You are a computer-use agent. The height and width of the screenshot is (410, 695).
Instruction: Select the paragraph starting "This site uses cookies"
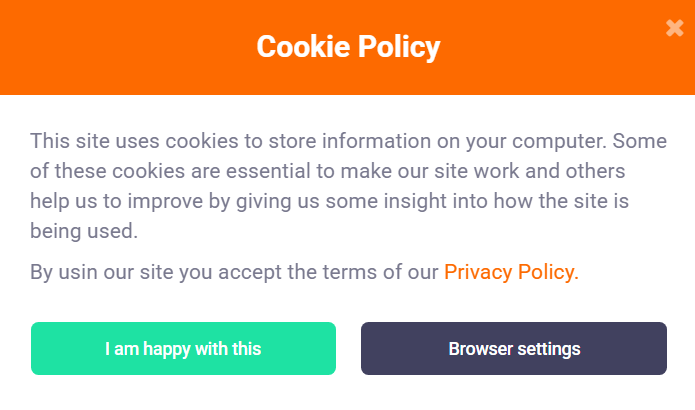coord(348,186)
